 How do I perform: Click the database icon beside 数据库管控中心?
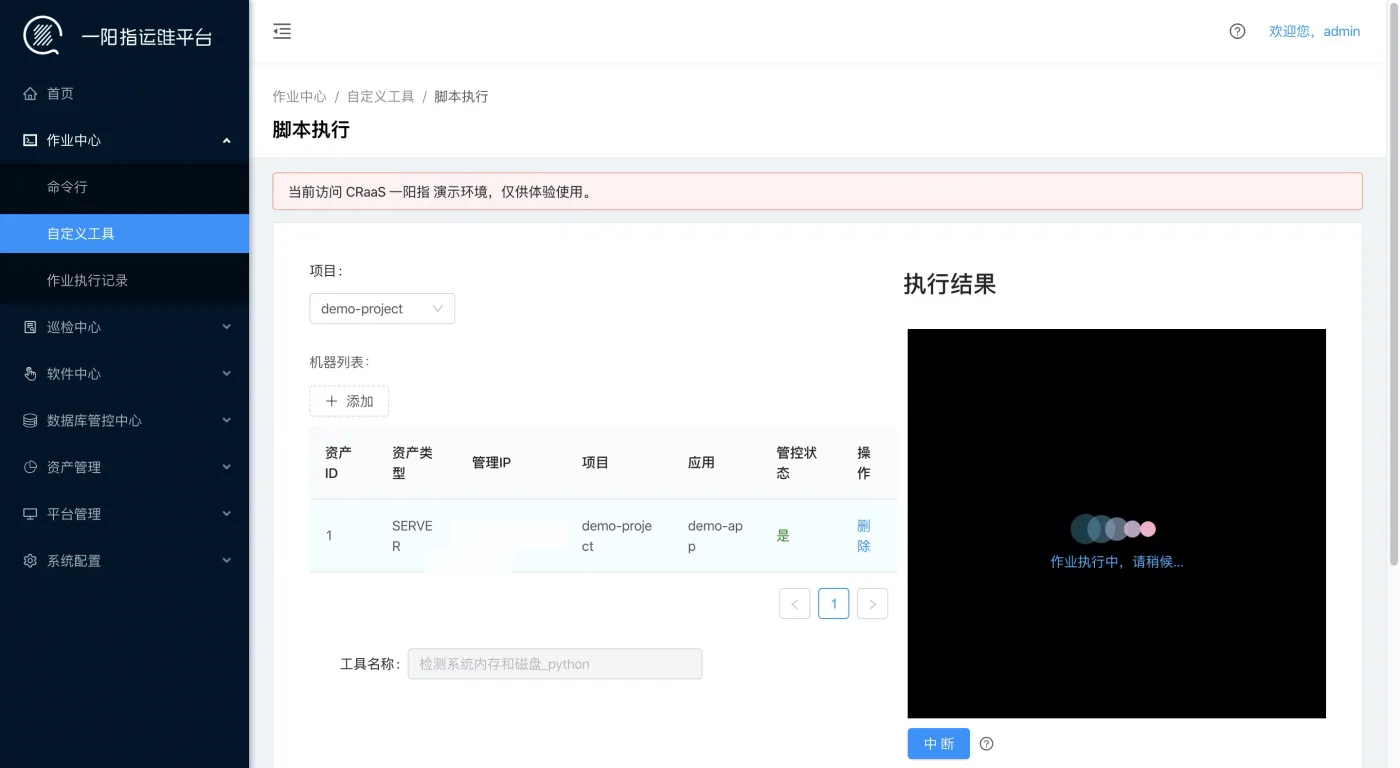pos(30,421)
